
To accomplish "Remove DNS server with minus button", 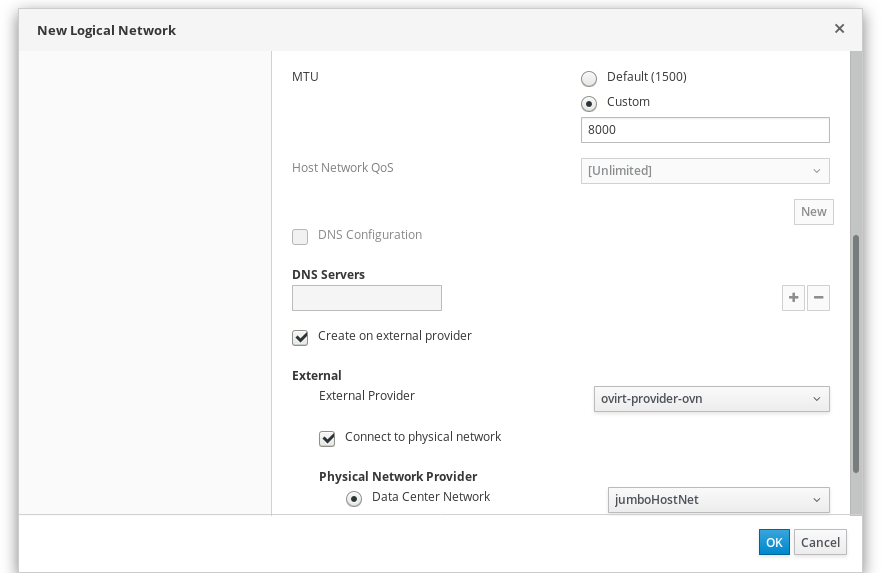I will coord(818,298).
